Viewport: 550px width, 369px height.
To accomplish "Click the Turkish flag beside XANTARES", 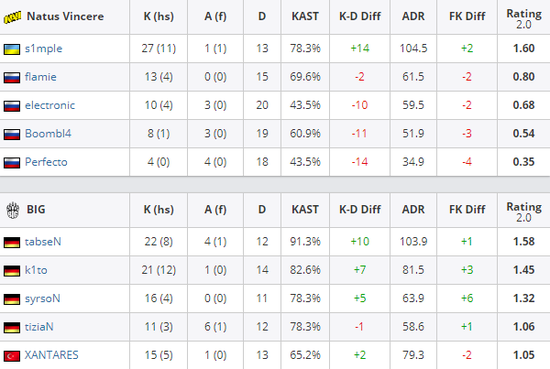I will point(12,356).
